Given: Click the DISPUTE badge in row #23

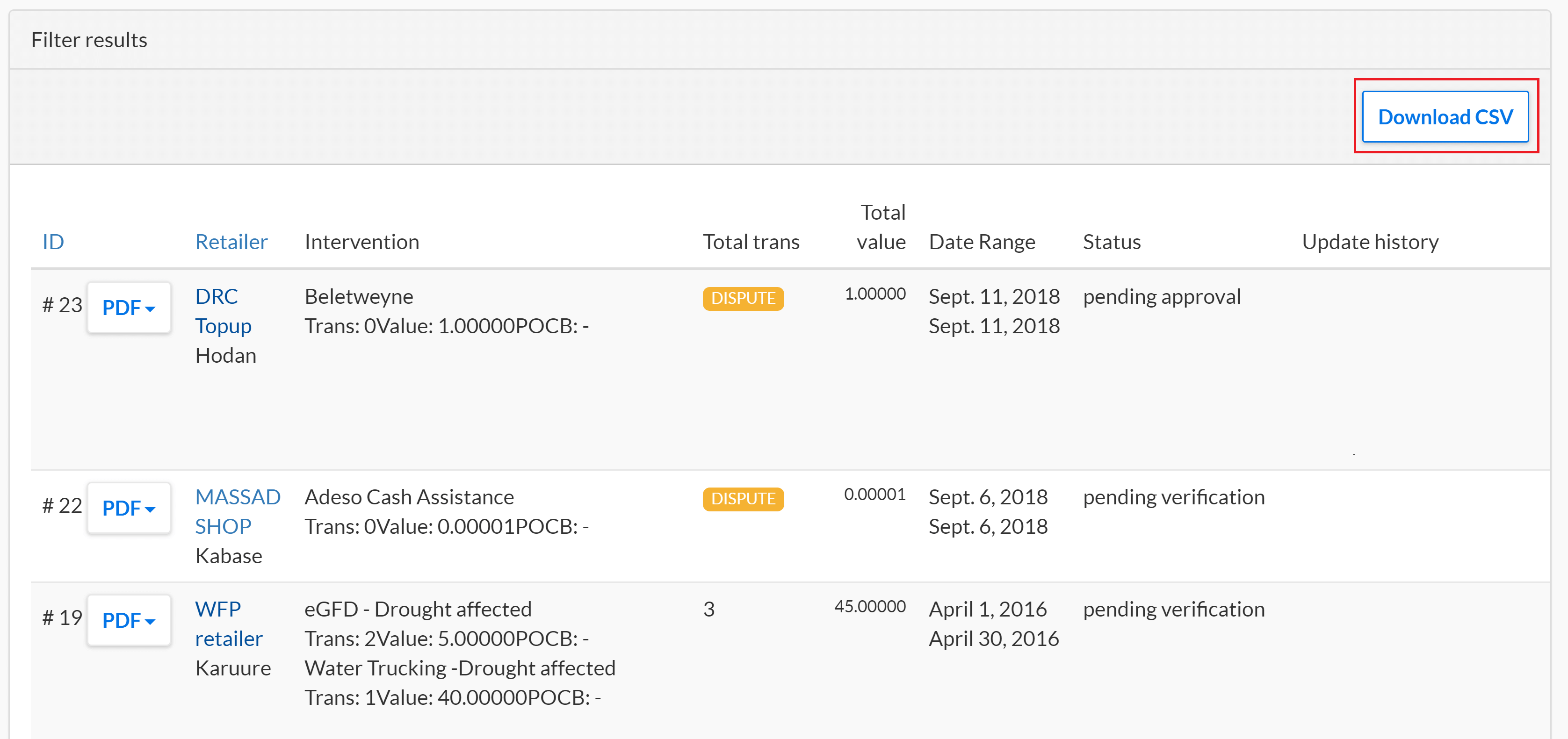Looking at the screenshot, I should (743, 299).
